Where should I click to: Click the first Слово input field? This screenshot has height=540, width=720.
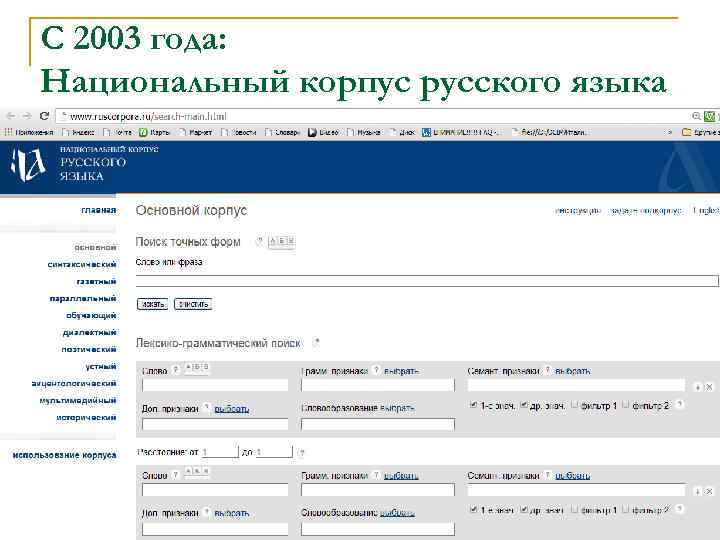coord(215,385)
